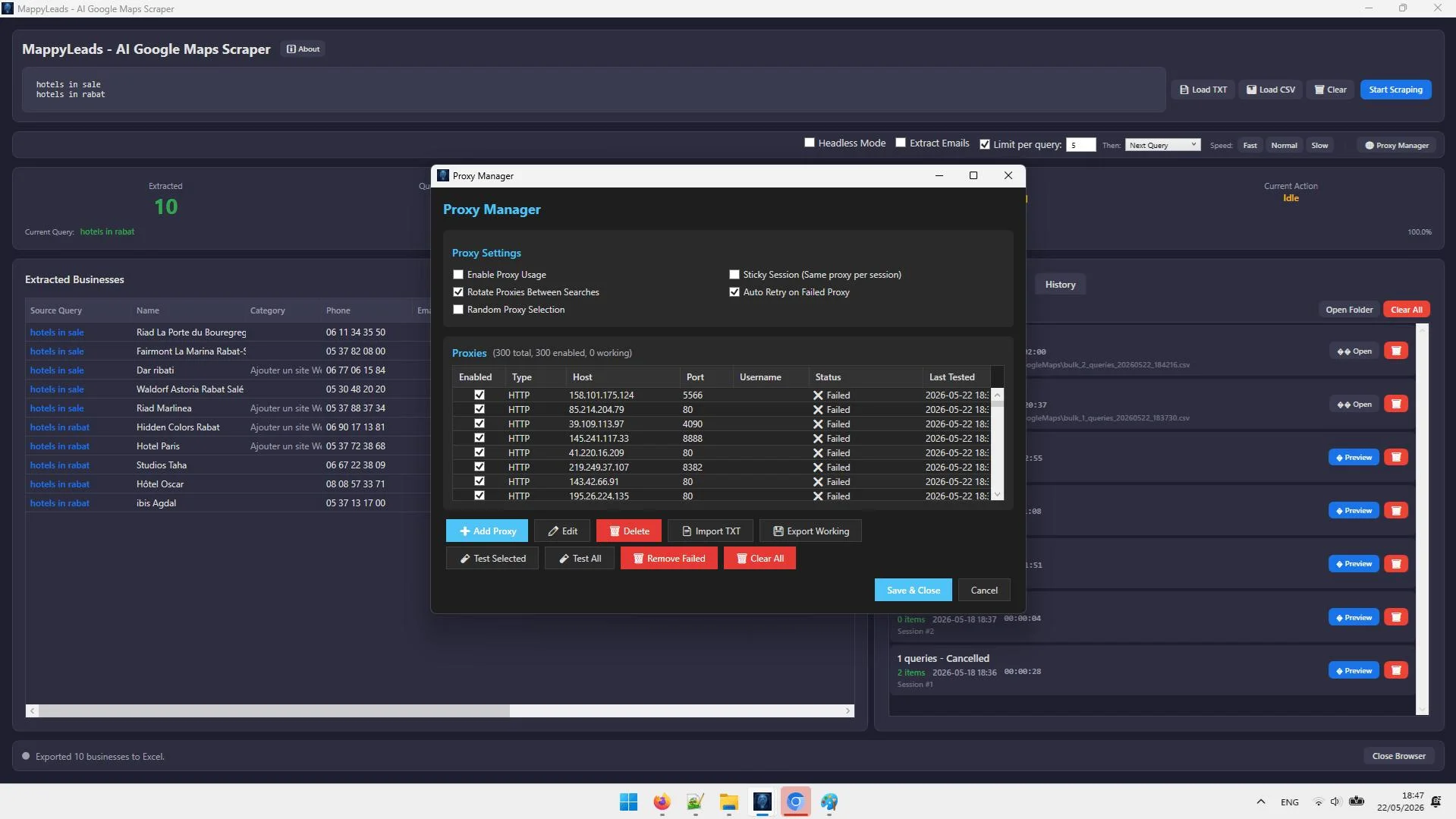Open Firefox from the taskbar

point(662,802)
